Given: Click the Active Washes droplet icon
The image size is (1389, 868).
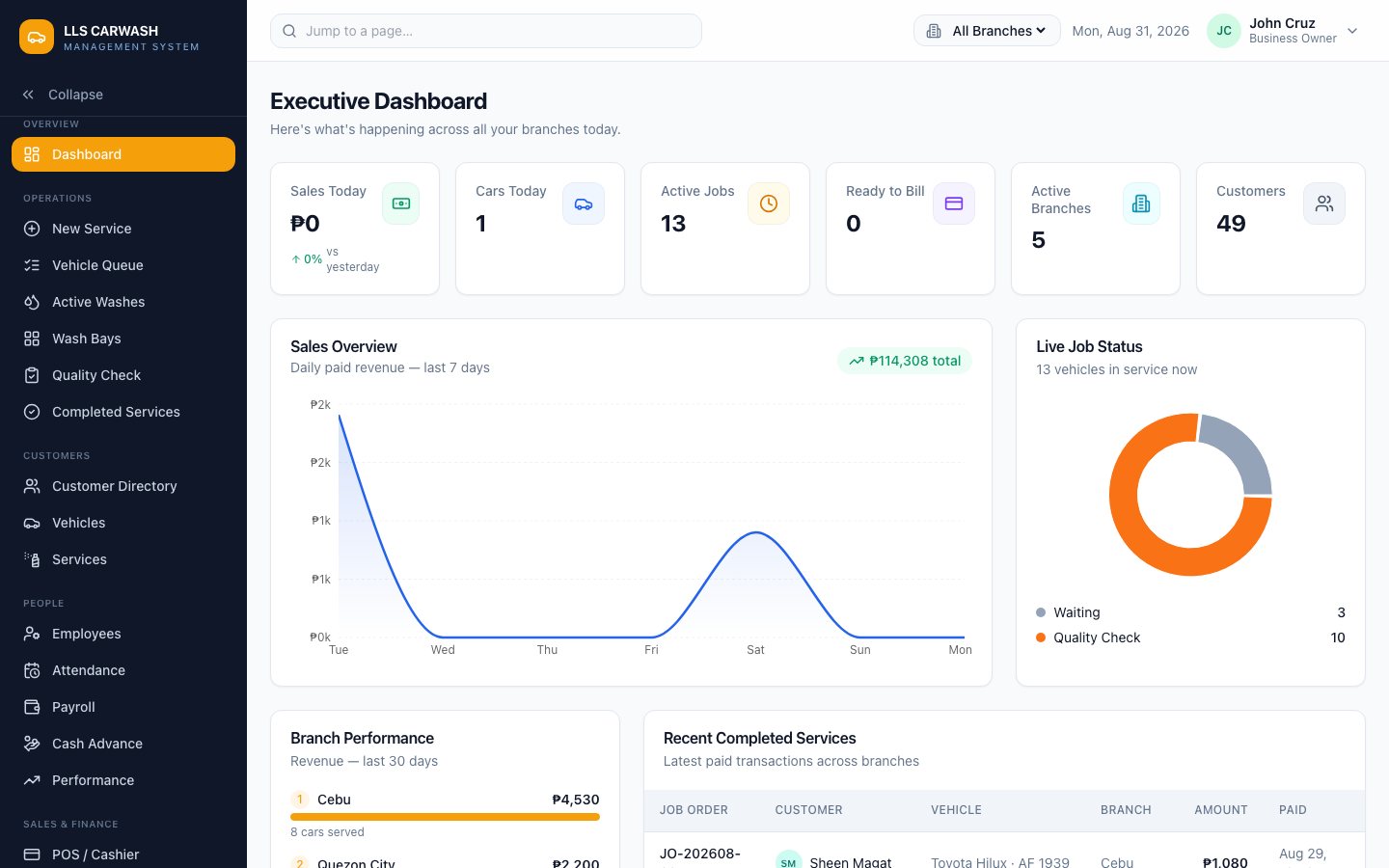Looking at the screenshot, I should tap(32, 302).
